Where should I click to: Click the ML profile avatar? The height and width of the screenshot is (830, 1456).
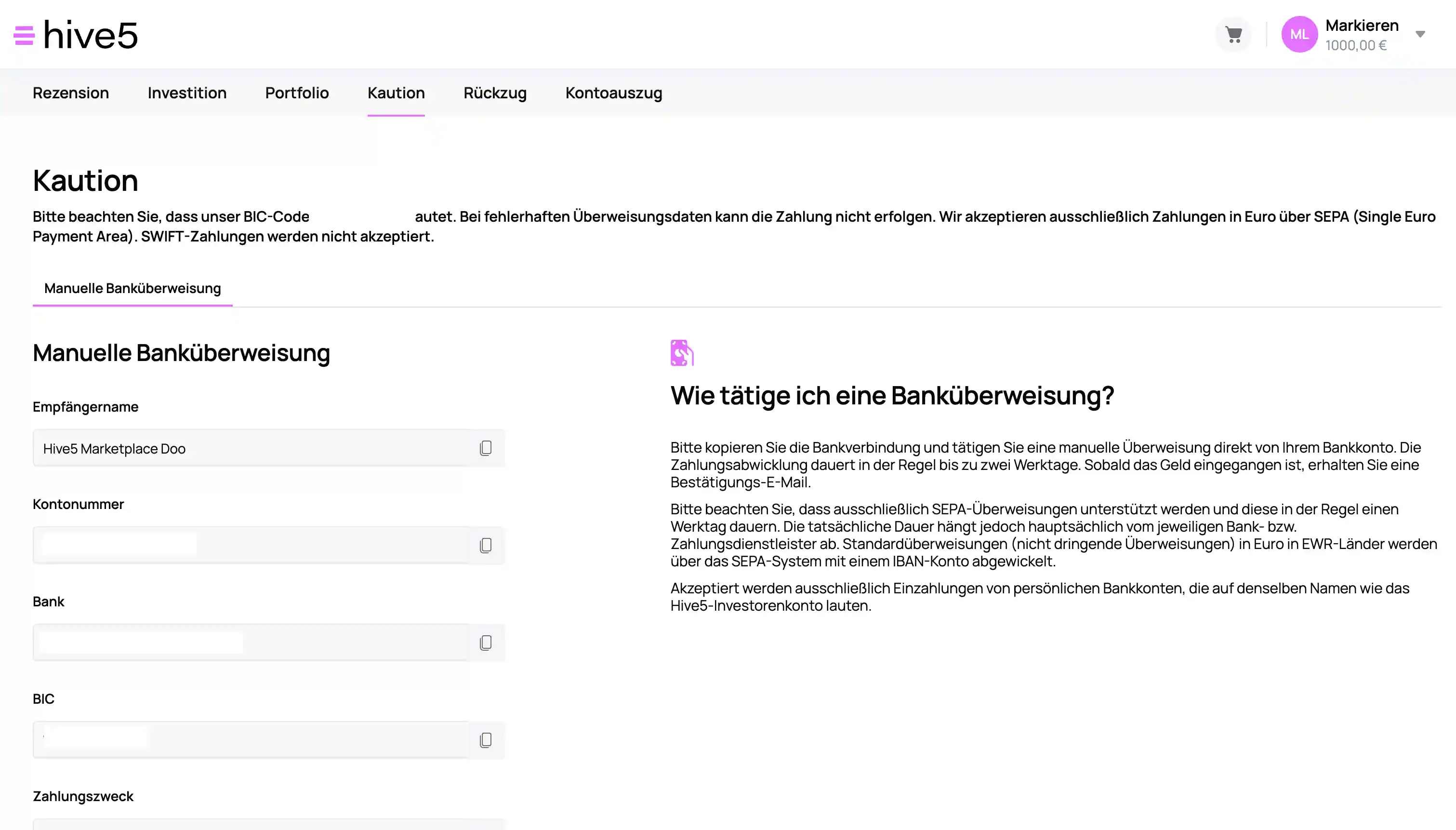pyautogui.click(x=1299, y=34)
